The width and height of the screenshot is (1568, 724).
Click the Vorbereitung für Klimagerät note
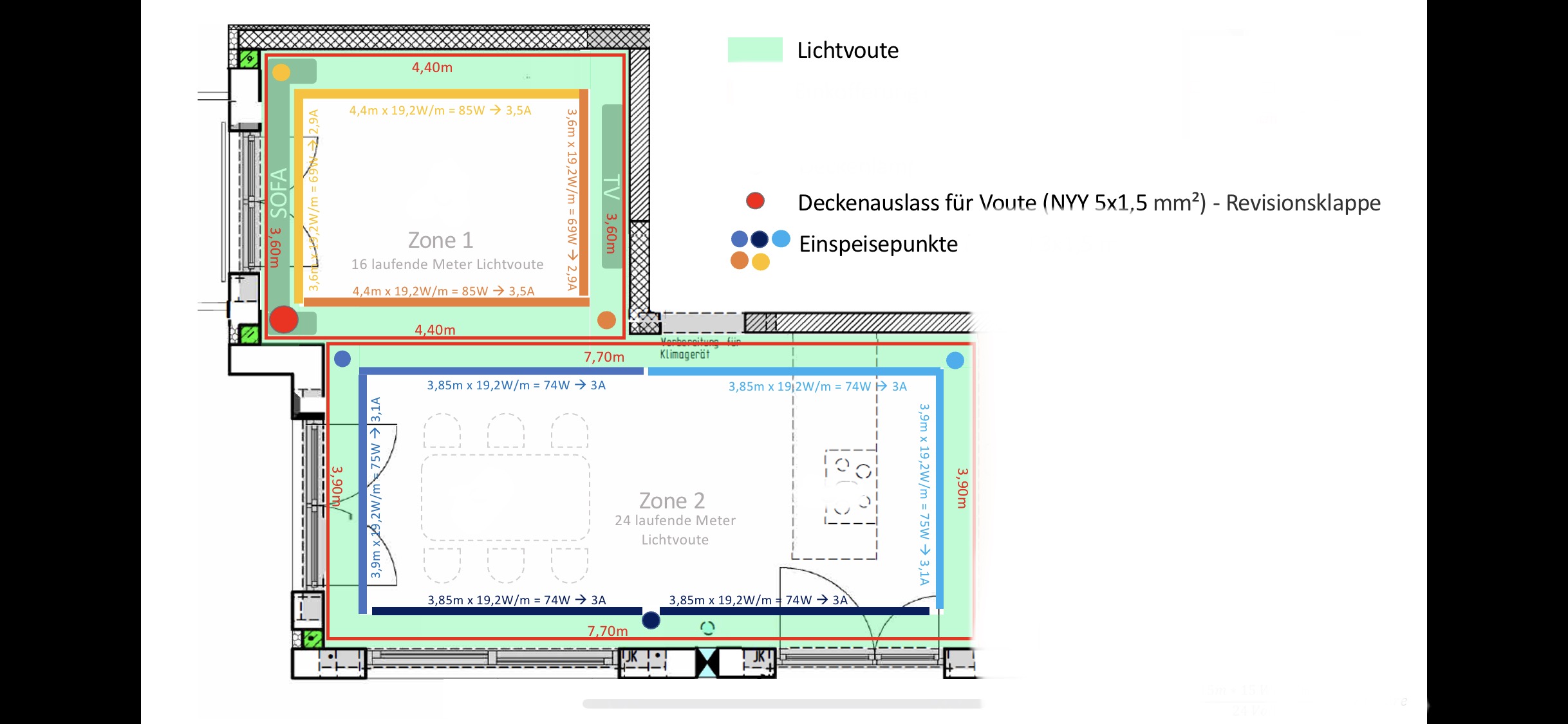(x=700, y=348)
